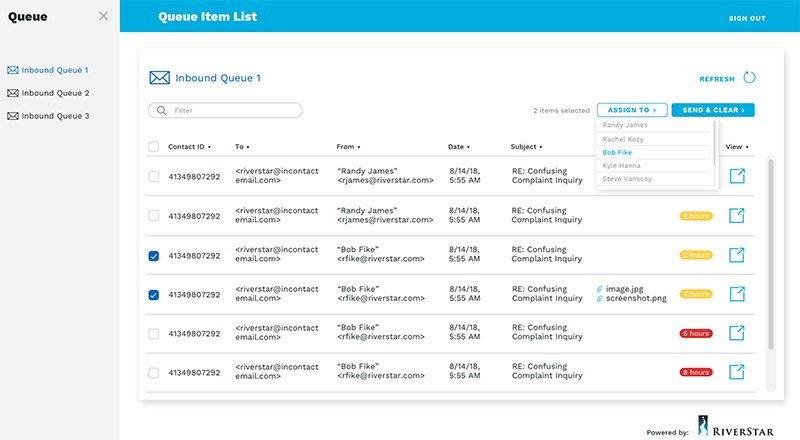Screen dimensions: 800x440
Task: Open the screenshot.png attachment
Action: (x=636, y=298)
